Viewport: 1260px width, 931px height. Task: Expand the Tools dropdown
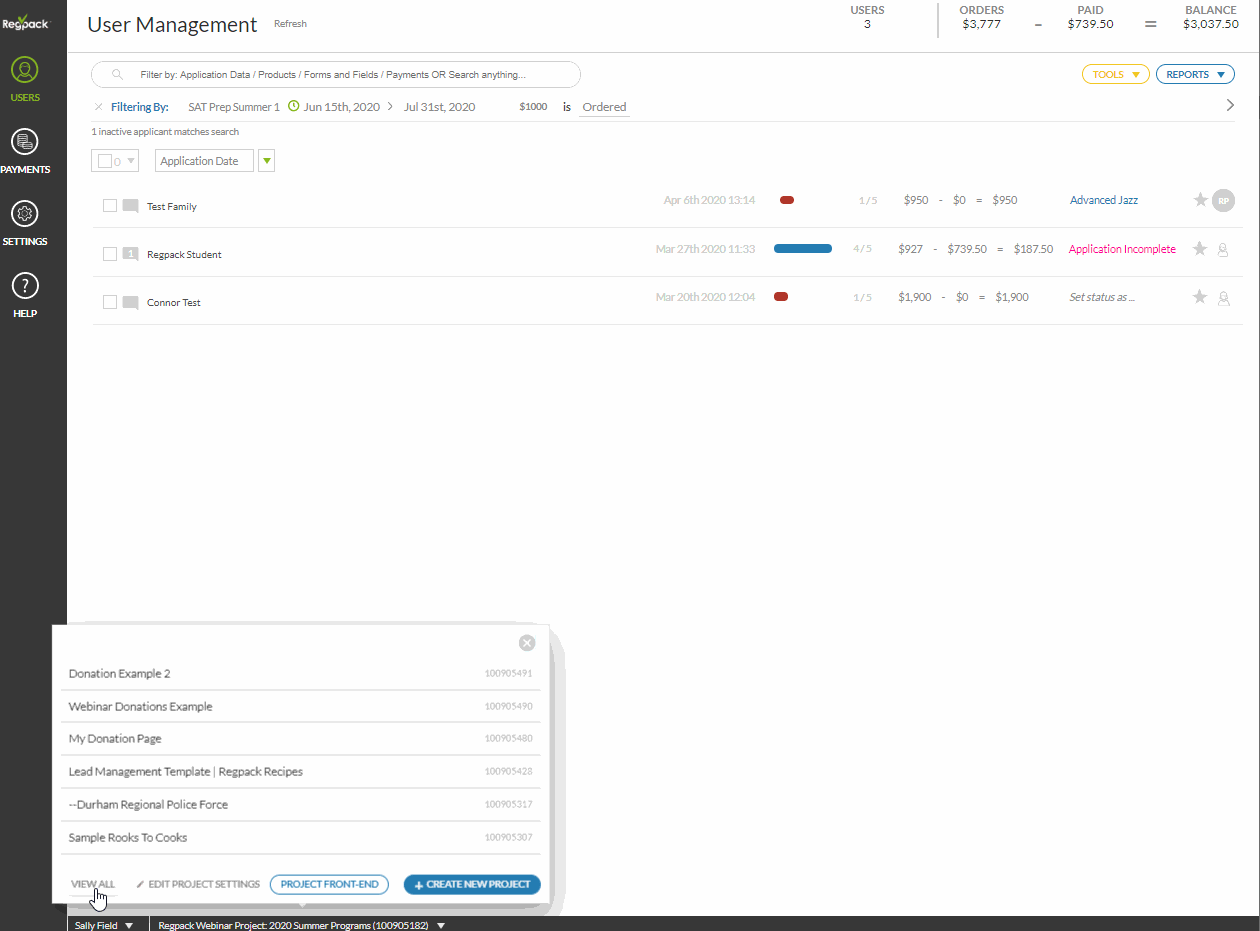point(1115,74)
